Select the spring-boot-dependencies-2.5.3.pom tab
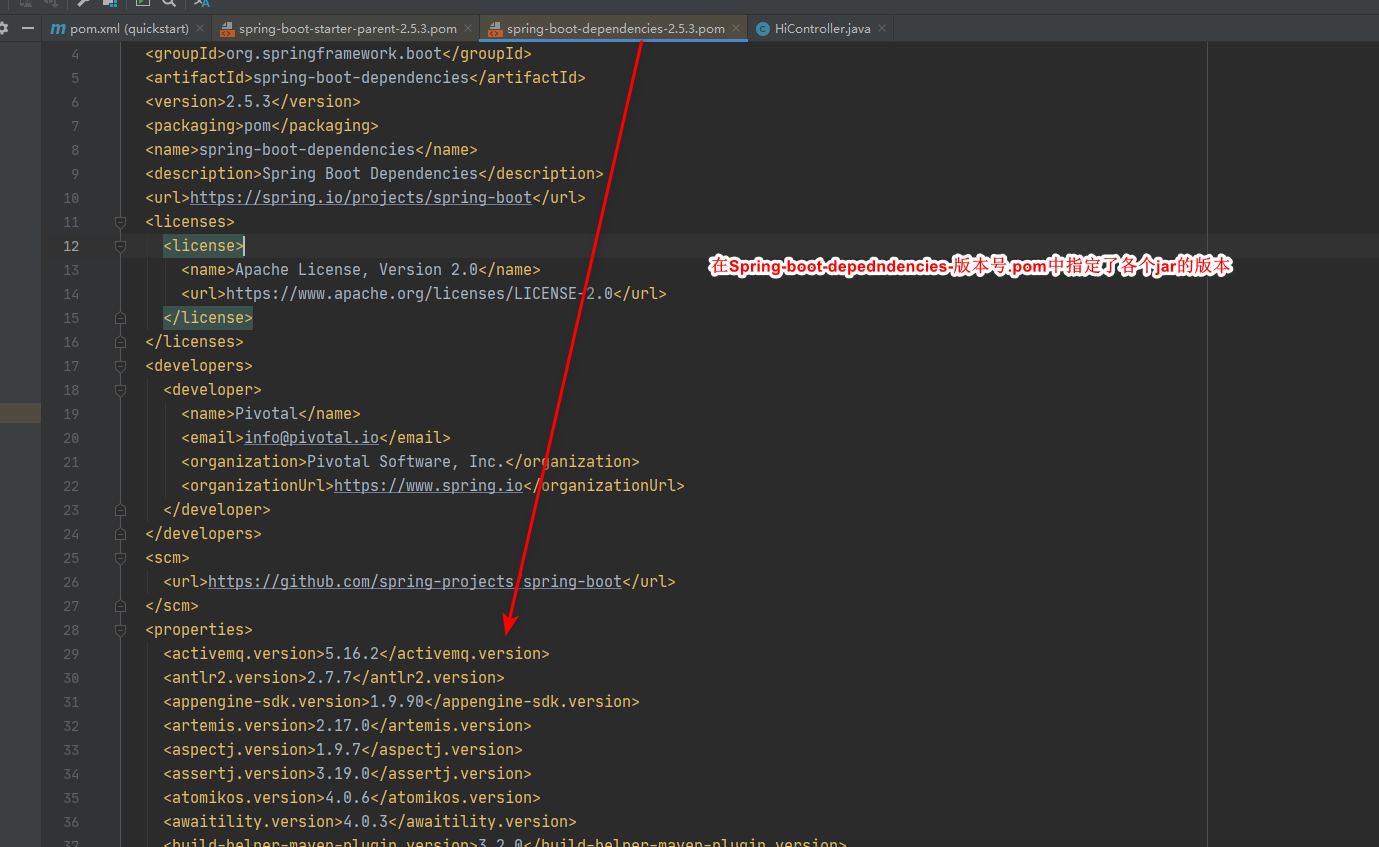 coord(615,29)
